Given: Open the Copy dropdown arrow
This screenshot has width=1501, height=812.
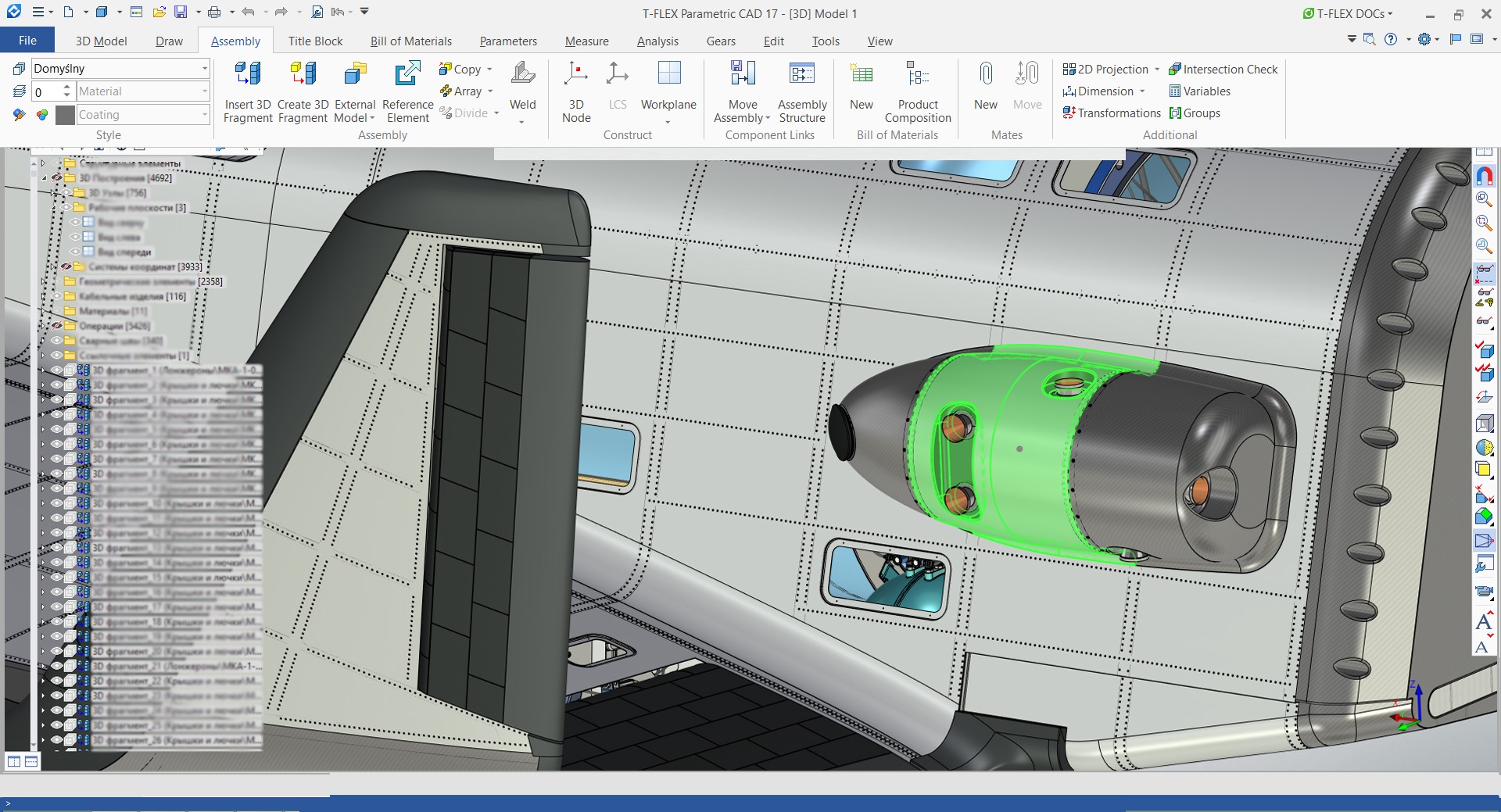Looking at the screenshot, I should point(490,70).
